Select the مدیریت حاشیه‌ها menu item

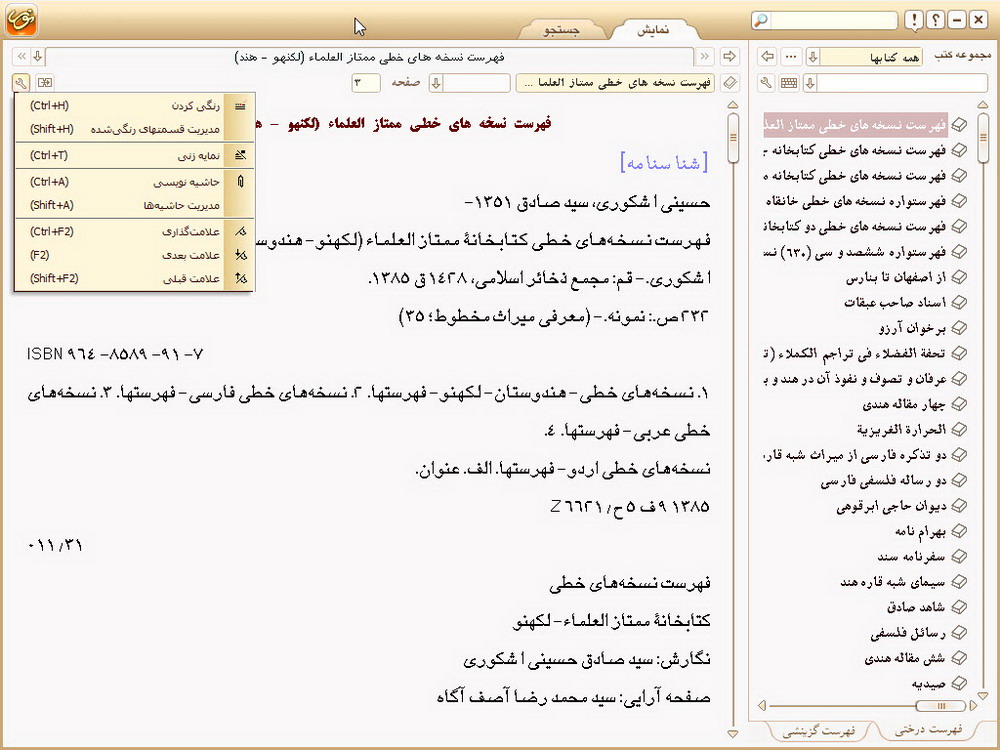pos(135,205)
